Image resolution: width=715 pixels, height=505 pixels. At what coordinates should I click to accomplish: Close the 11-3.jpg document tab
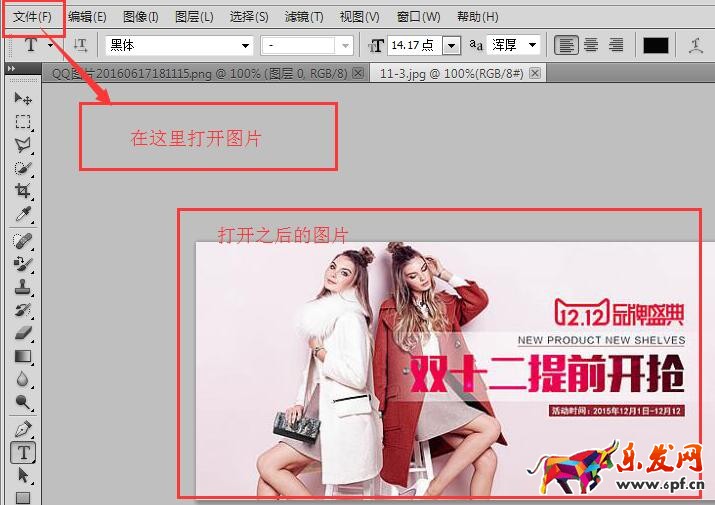click(535, 74)
